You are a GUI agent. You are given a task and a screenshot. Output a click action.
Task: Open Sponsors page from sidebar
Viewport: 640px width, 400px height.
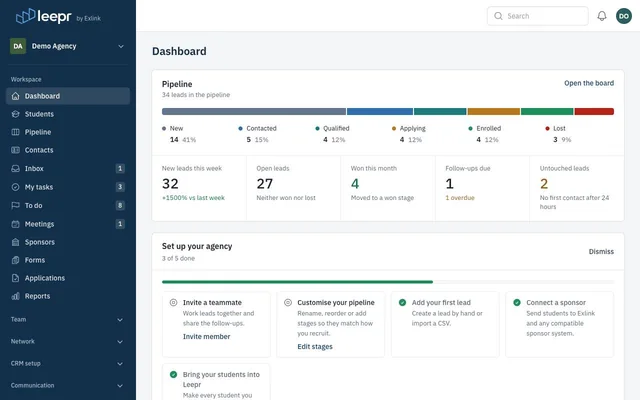pos(68,242)
